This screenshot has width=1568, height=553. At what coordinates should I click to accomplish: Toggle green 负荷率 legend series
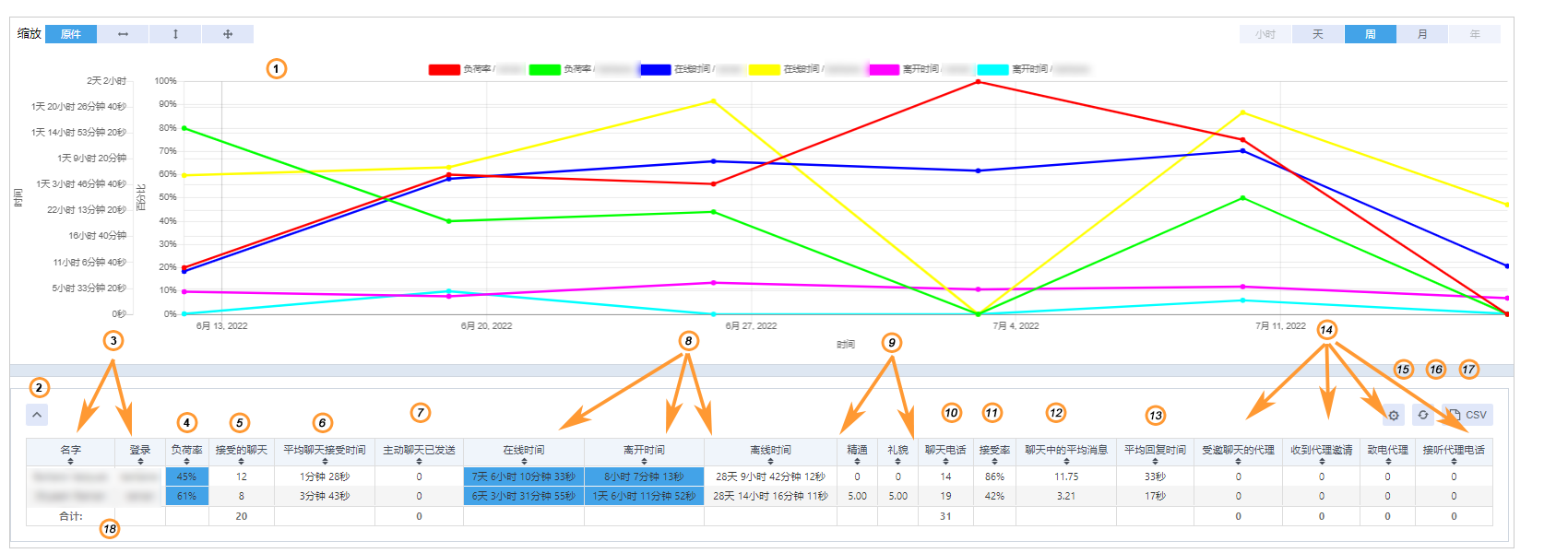[581, 69]
